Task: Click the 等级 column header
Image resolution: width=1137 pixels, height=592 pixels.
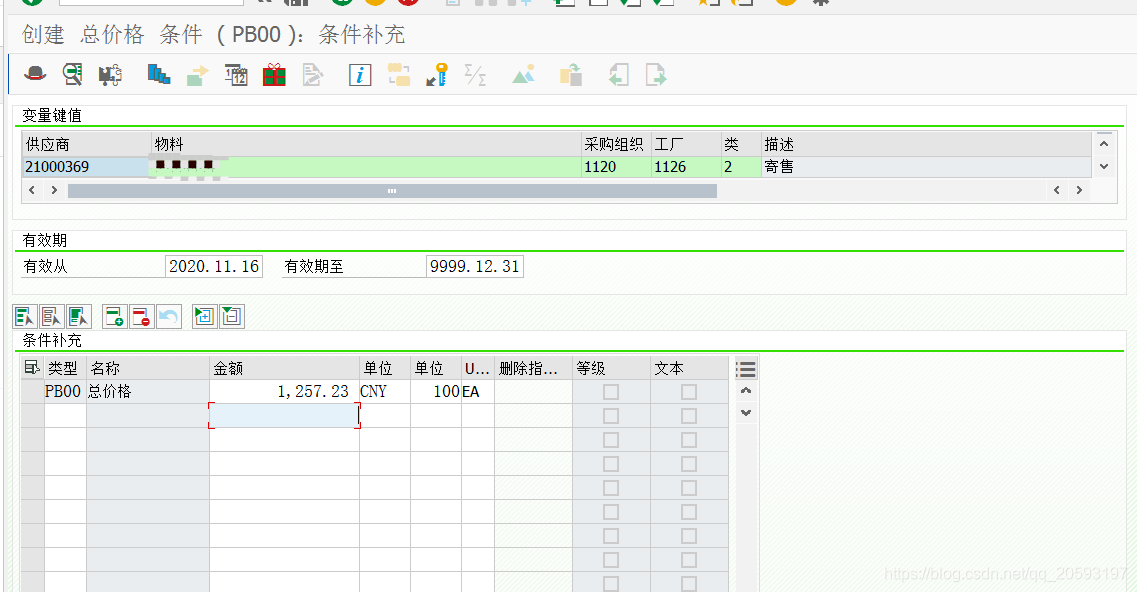Action: click(611, 368)
